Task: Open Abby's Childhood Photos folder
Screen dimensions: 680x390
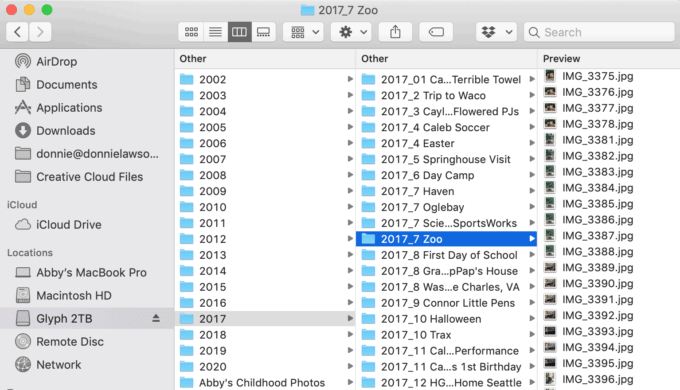Action: click(265, 383)
